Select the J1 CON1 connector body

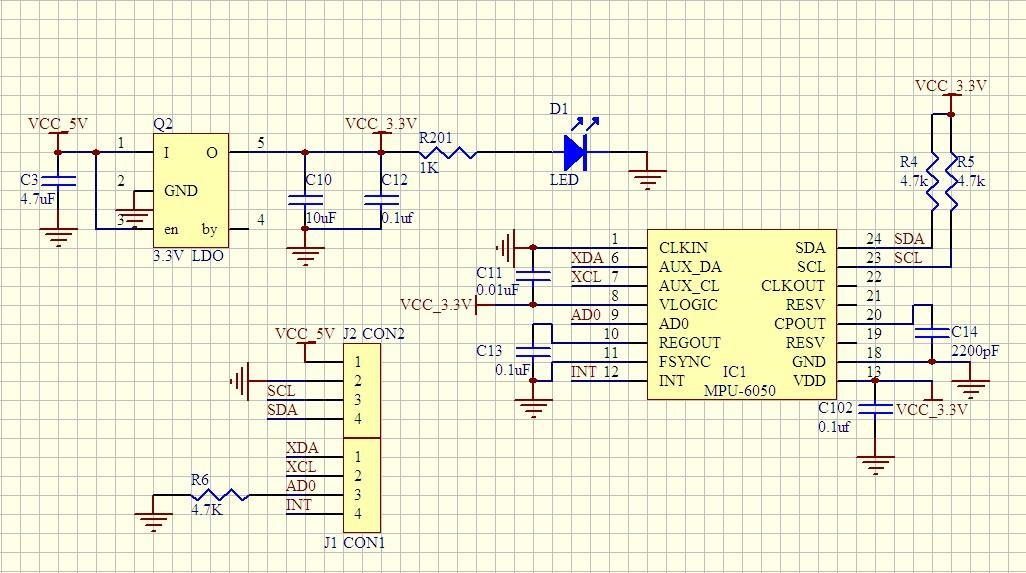(363, 485)
